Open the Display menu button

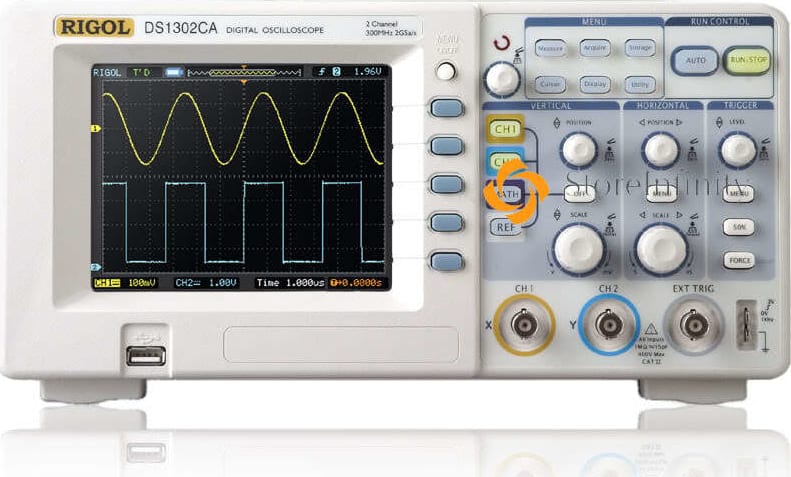tap(595, 84)
